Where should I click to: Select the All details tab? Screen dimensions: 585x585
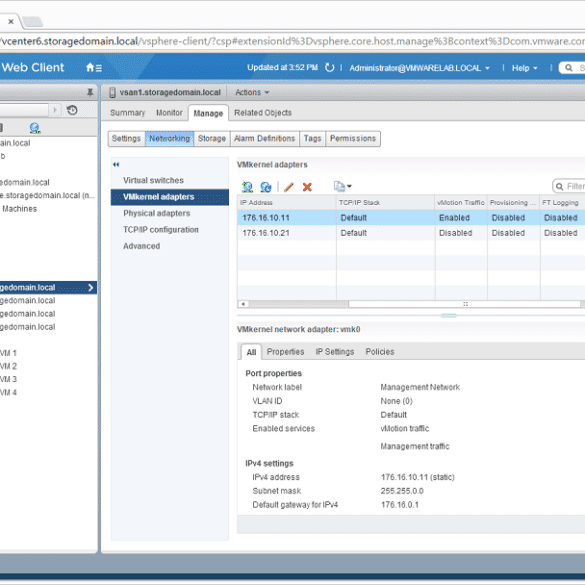(x=251, y=352)
